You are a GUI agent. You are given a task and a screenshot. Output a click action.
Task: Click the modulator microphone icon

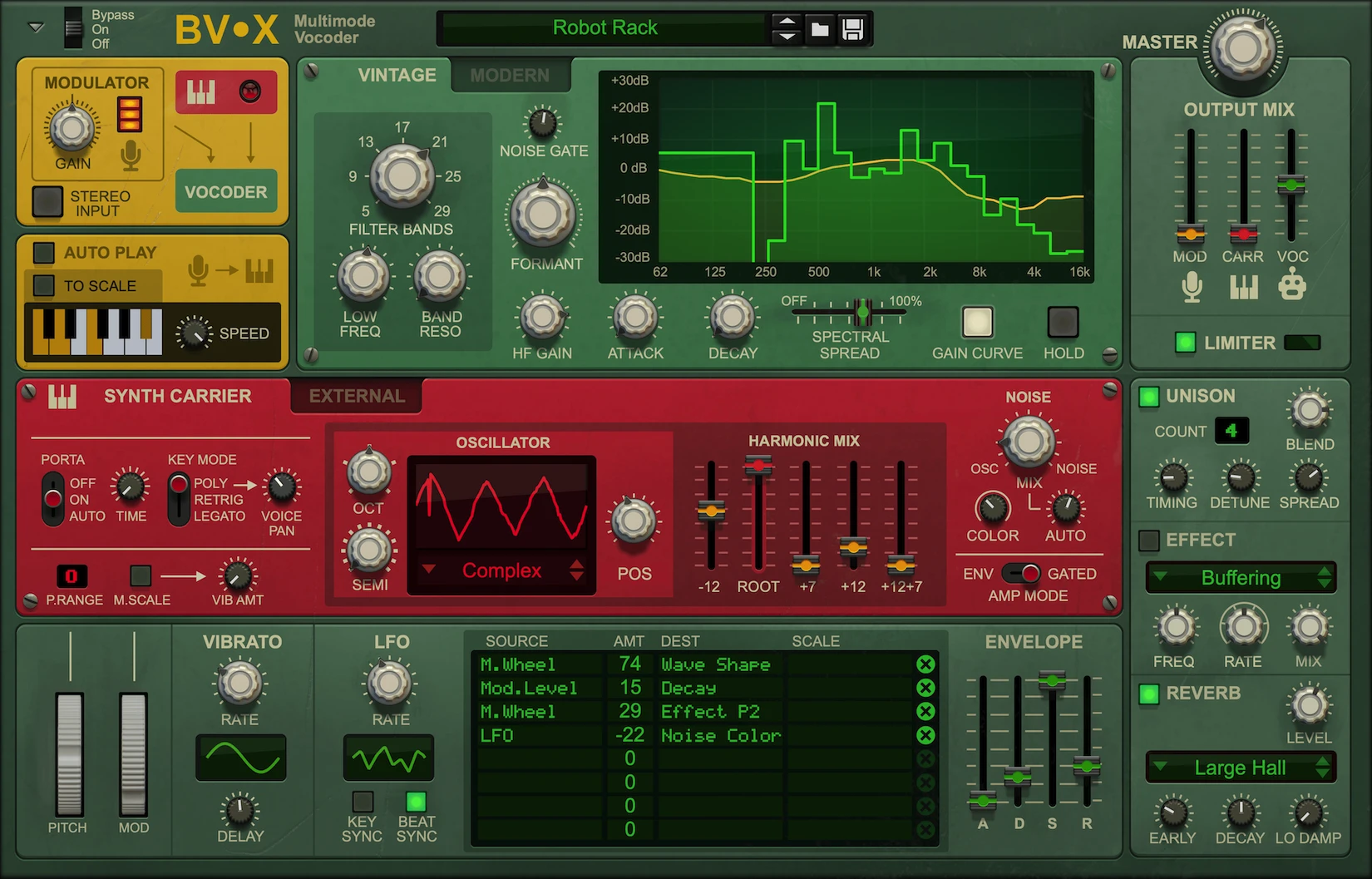[x=131, y=155]
